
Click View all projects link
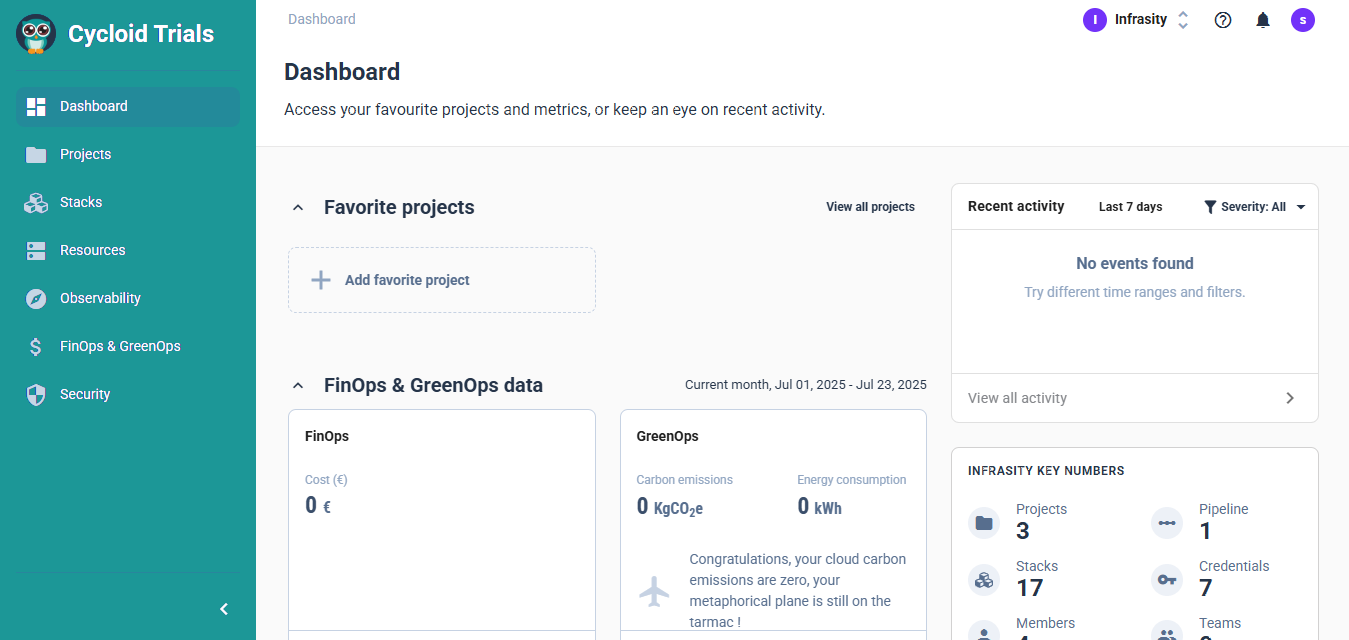point(870,207)
